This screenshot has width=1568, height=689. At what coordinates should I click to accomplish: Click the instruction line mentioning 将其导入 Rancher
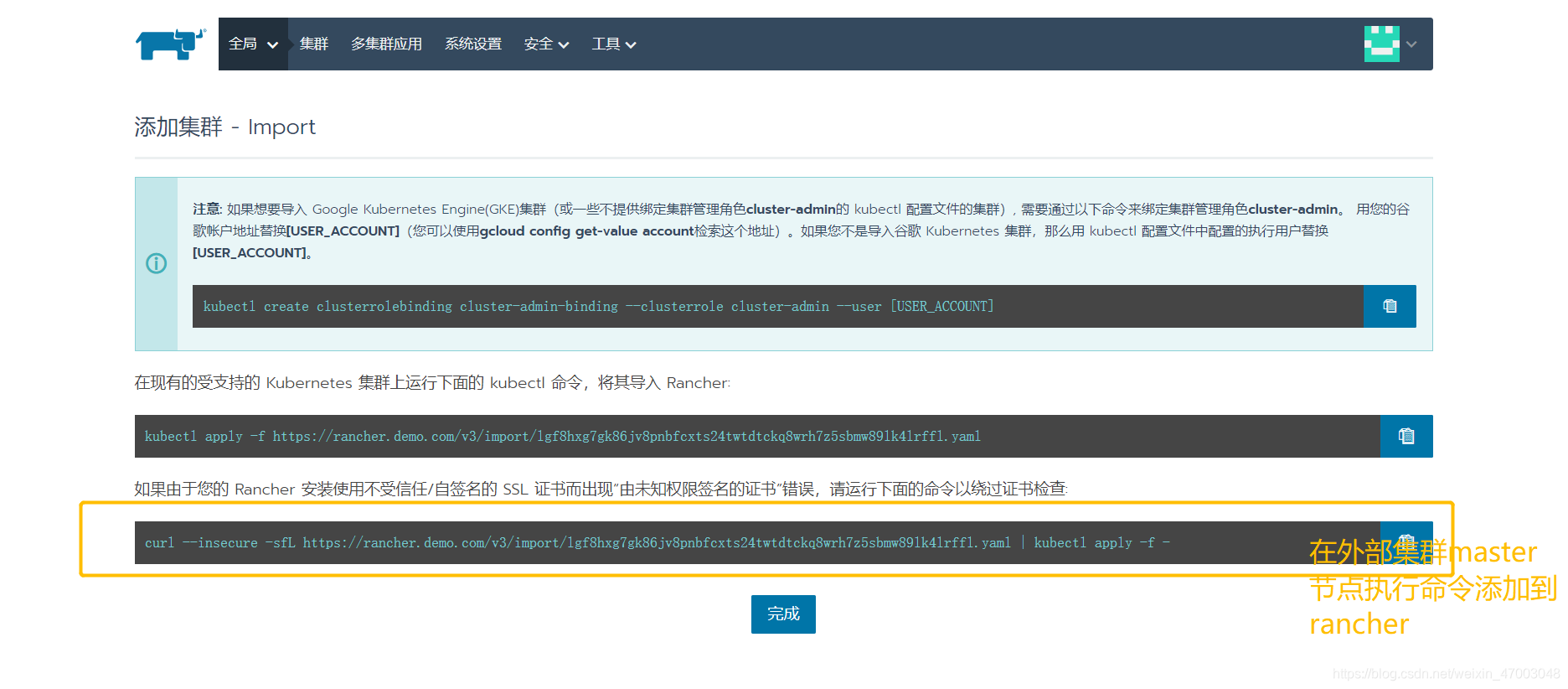[x=432, y=383]
